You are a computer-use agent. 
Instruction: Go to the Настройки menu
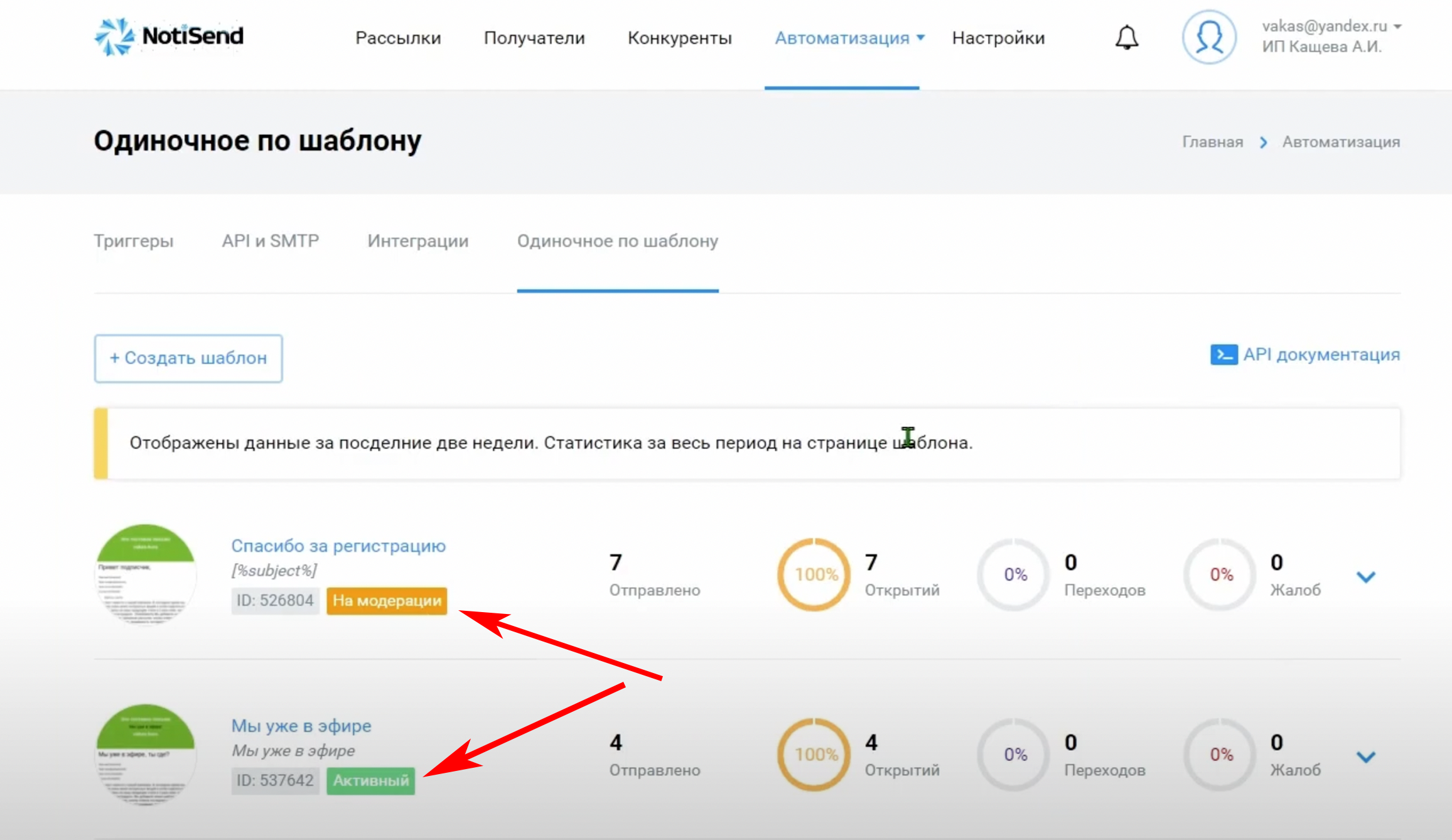[998, 38]
